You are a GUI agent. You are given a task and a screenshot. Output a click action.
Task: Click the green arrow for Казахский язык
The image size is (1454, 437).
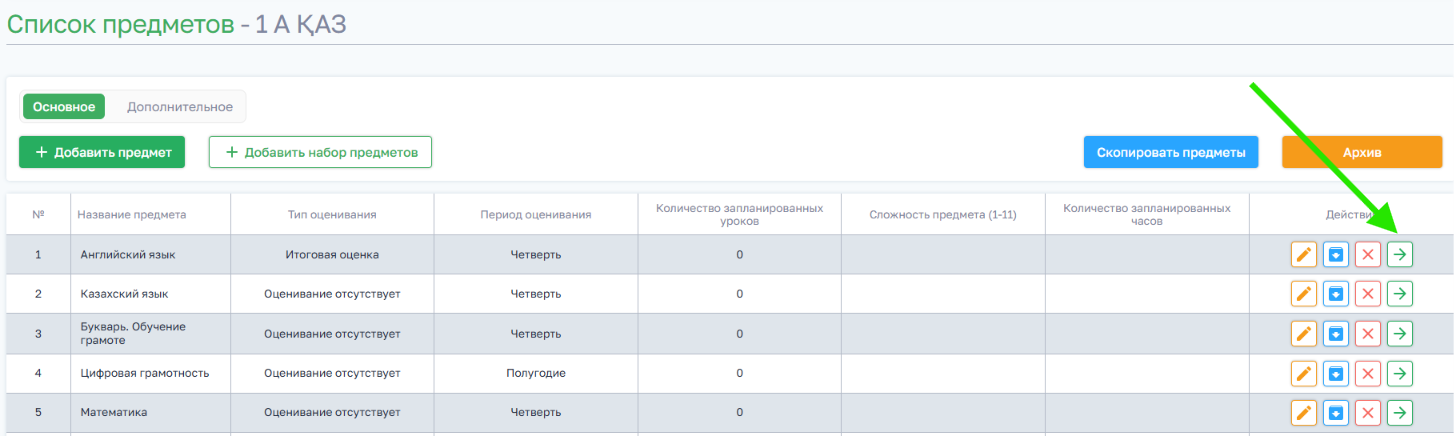pyautogui.click(x=1400, y=293)
